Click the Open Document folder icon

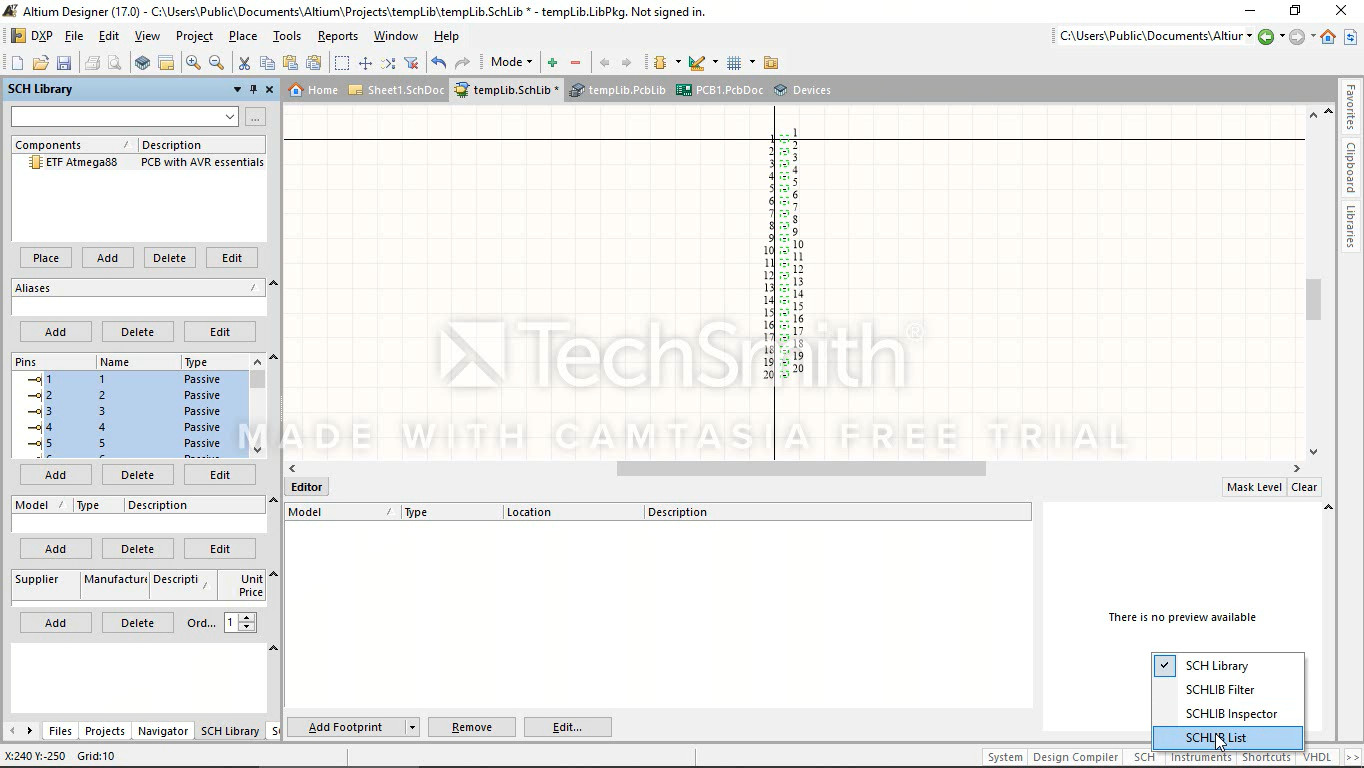[40, 63]
